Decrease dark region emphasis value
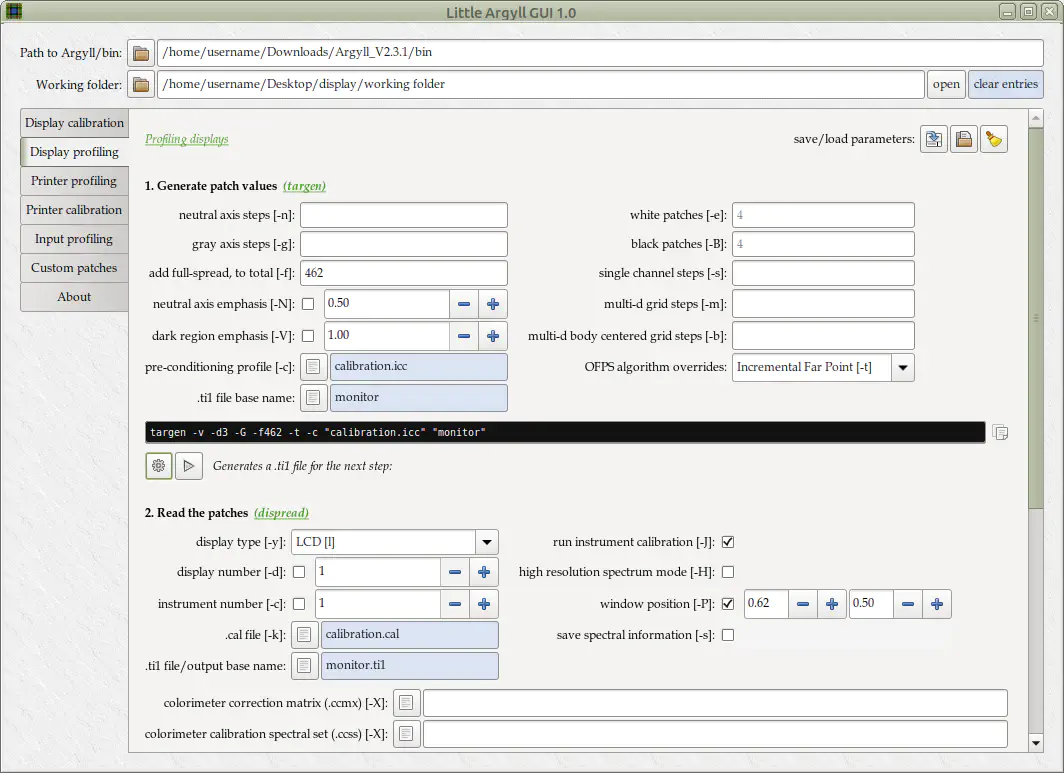Screen dimensions: 1064x773 click(464, 336)
